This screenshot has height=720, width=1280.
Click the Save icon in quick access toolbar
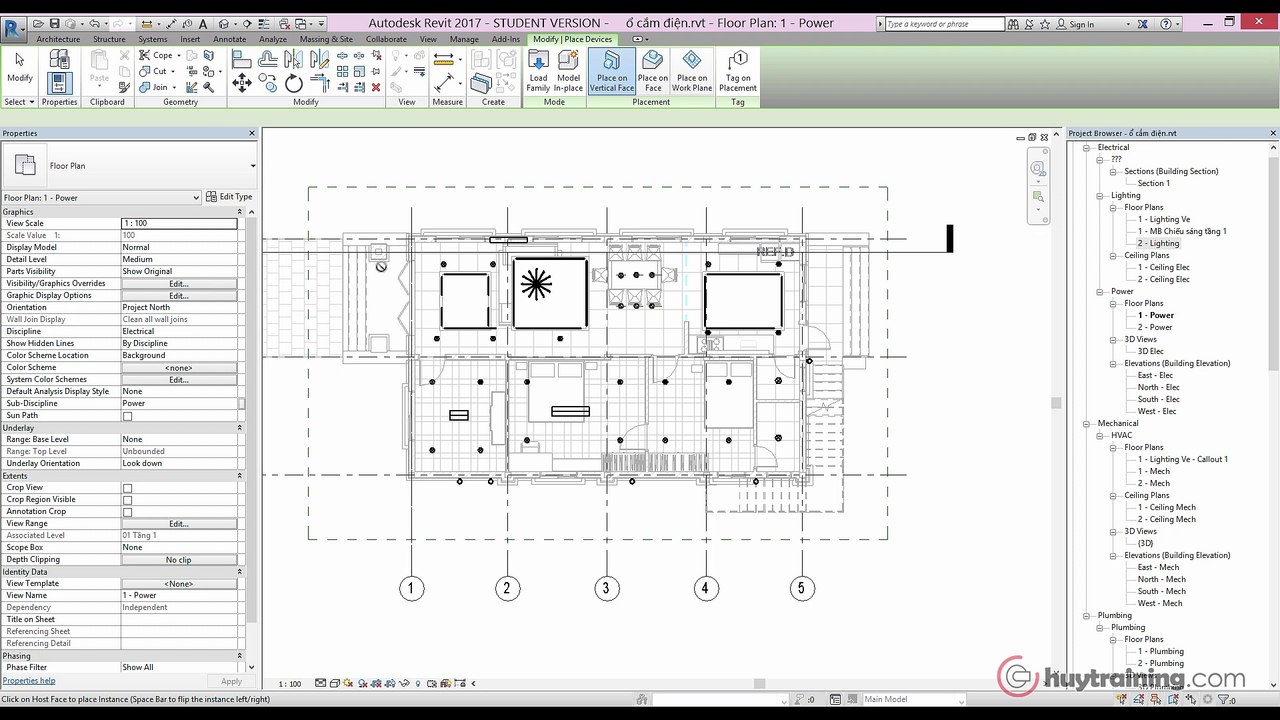(x=54, y=23)
